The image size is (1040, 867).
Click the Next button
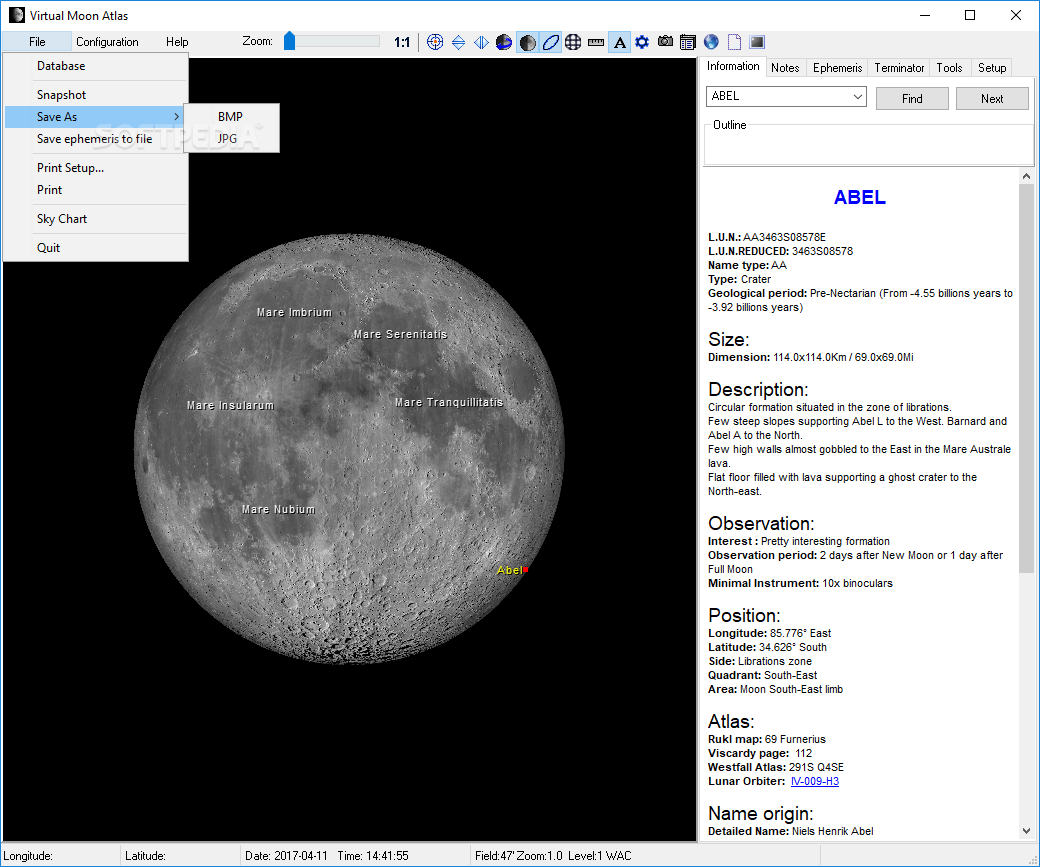[x=992, y=98]
